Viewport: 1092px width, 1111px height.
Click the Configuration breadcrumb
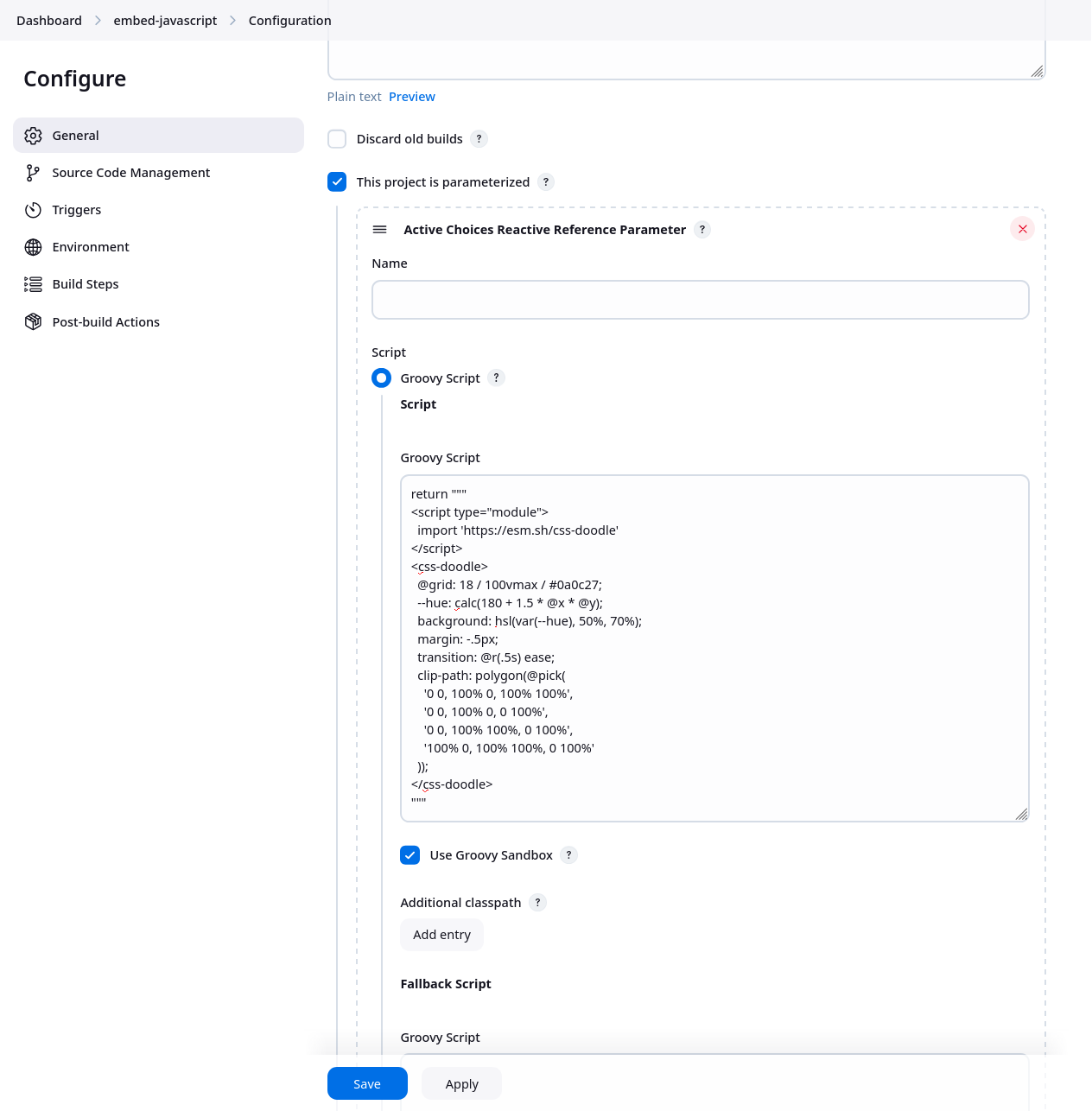(x=289, y=21)
